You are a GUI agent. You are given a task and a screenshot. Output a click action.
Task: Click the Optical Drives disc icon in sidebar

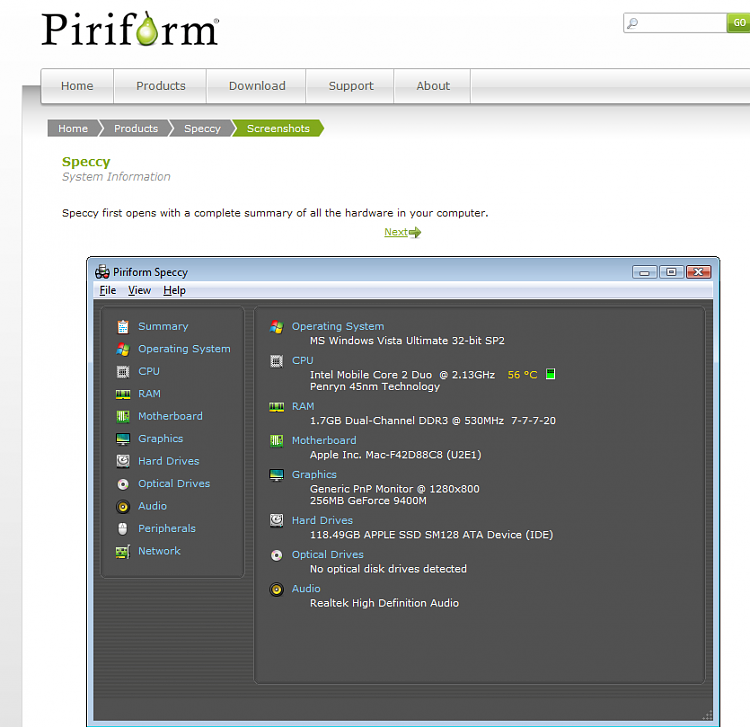point(123,484)
